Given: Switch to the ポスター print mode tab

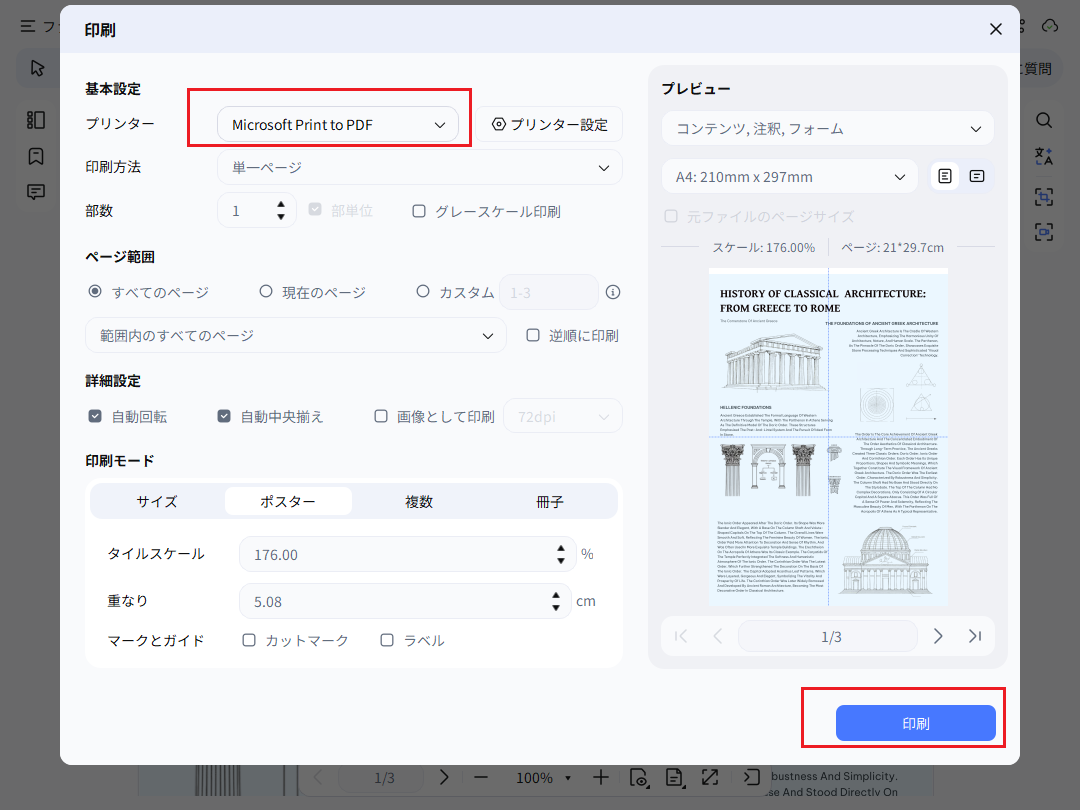Looking at the screenshot, I should tap(288, 501).
